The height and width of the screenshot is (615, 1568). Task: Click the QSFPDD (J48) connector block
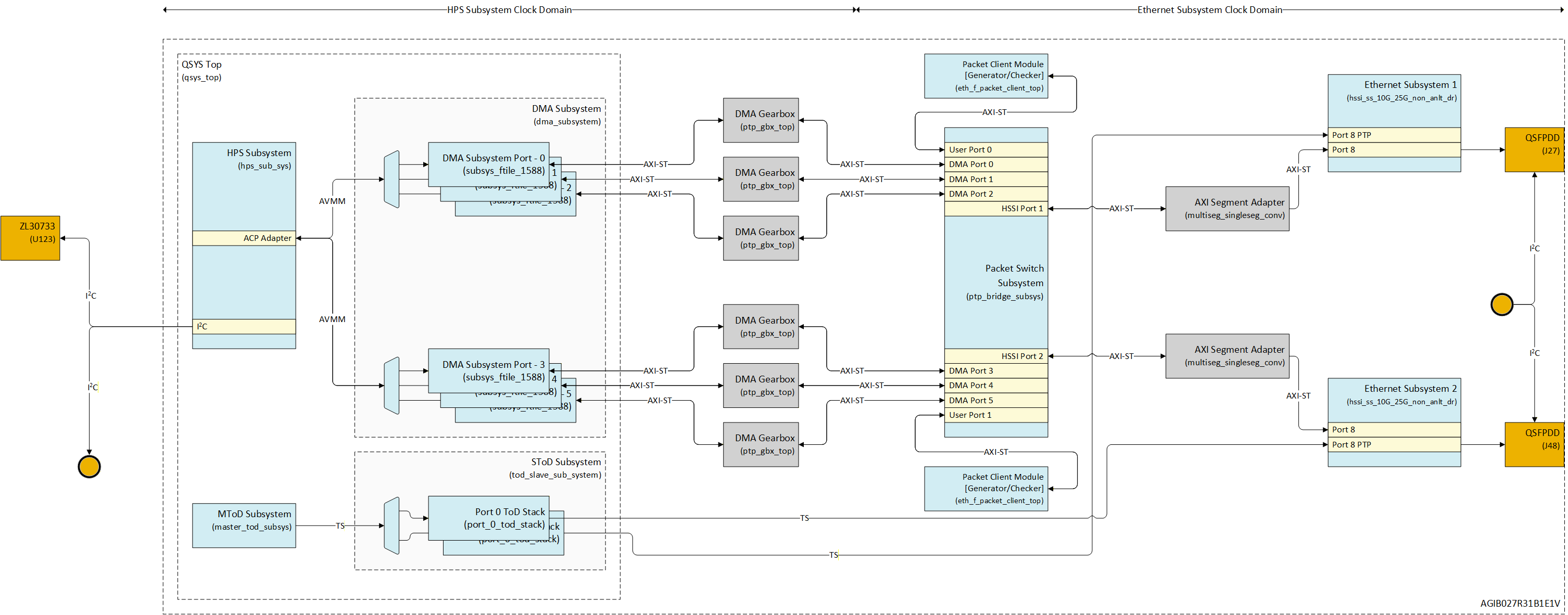pos(1534,445)
